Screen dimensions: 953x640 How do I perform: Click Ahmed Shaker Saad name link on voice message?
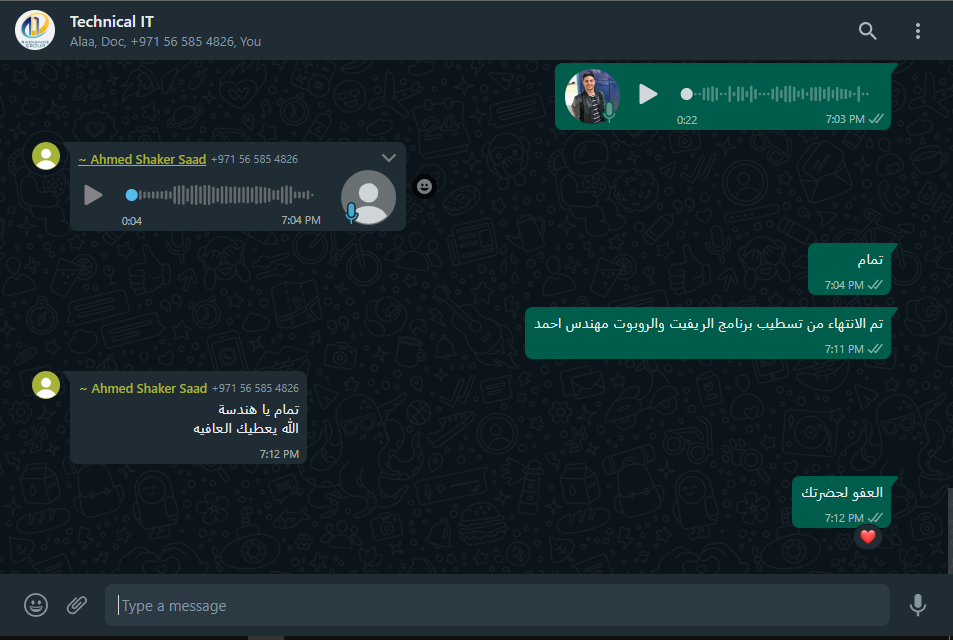coord(142,159)
